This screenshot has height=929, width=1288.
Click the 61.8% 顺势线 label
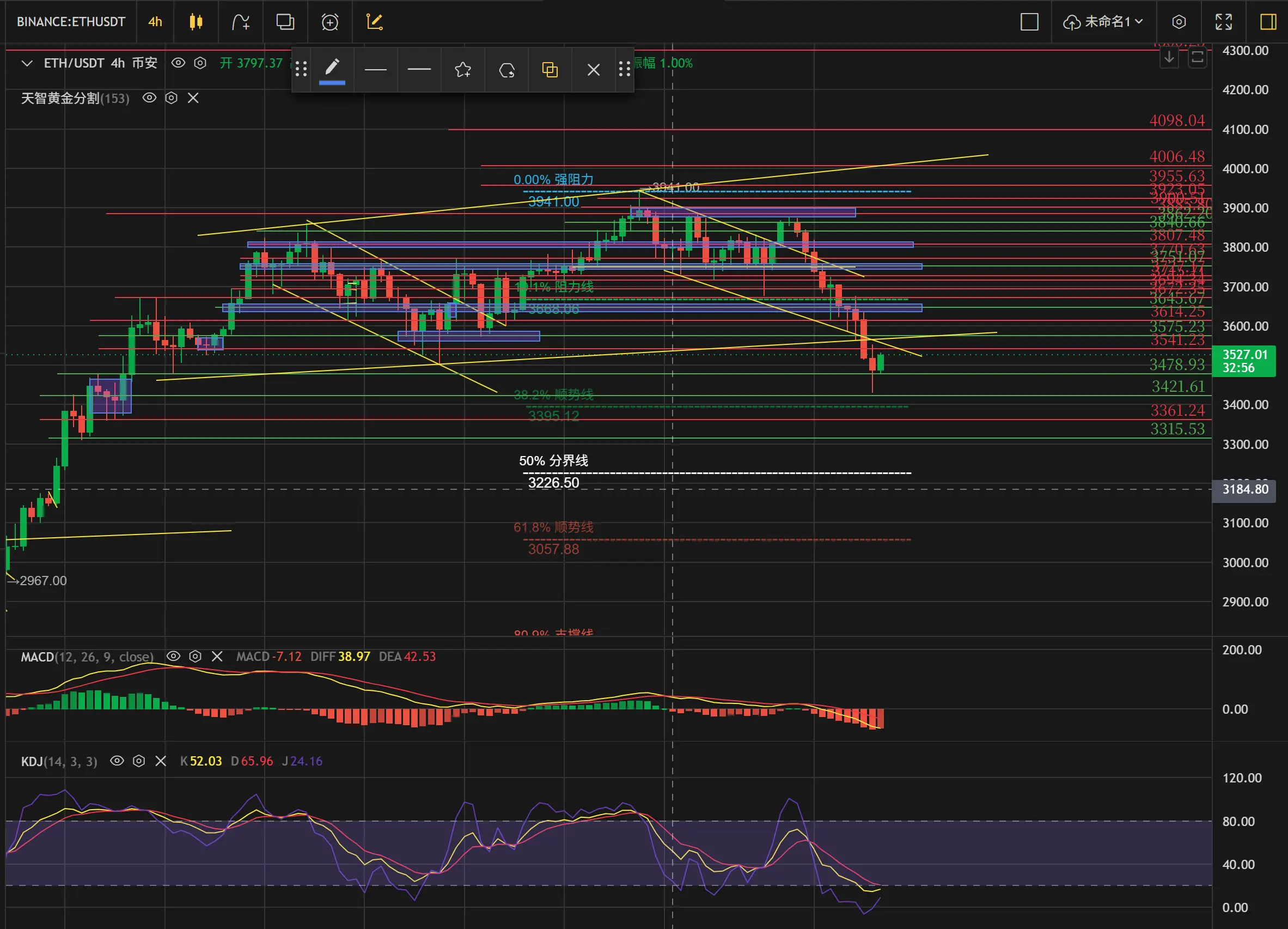click(x=554, y=527)
